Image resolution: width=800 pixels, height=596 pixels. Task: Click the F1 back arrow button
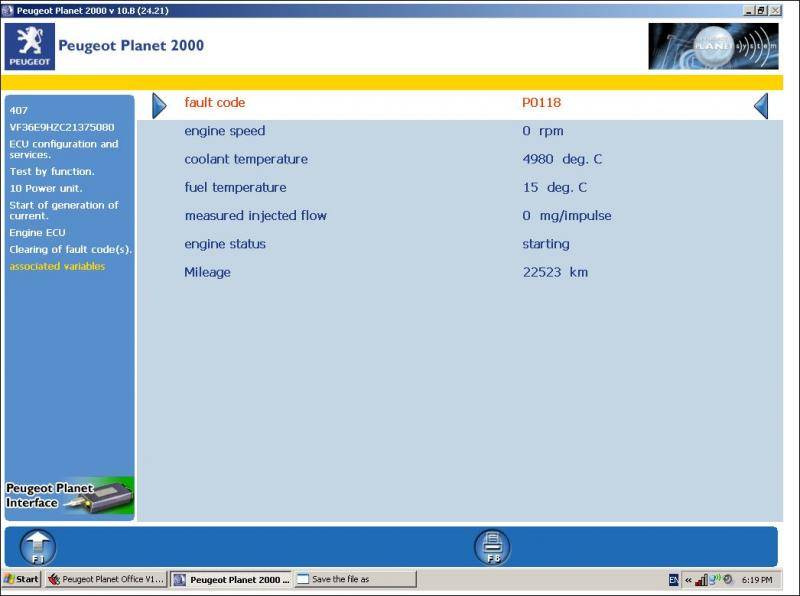tap(38, 547)
